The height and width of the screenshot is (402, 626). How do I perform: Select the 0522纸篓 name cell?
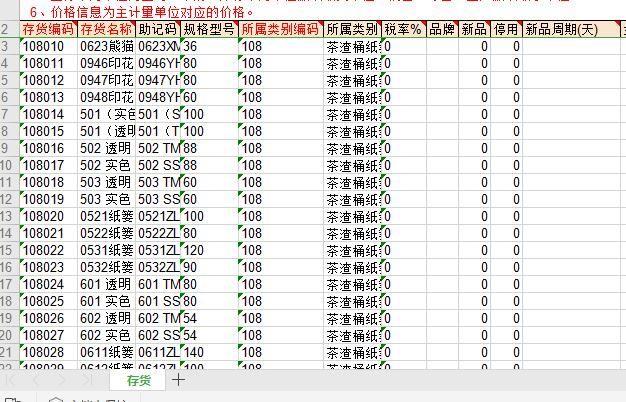coord(106,233)
